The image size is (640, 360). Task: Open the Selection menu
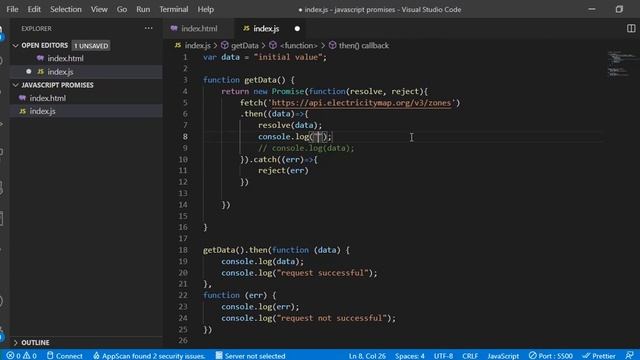tap(66, 9)
